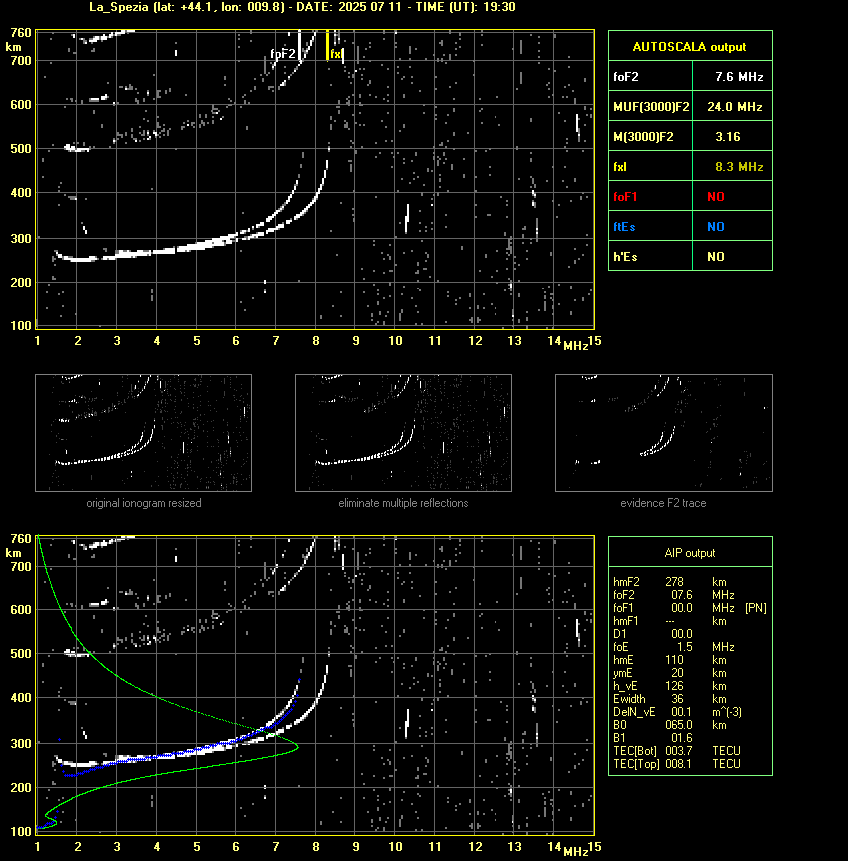Click the blue ftEs label
The width and height of the screenshot is (848, 861).
click(x=624, y=227)
